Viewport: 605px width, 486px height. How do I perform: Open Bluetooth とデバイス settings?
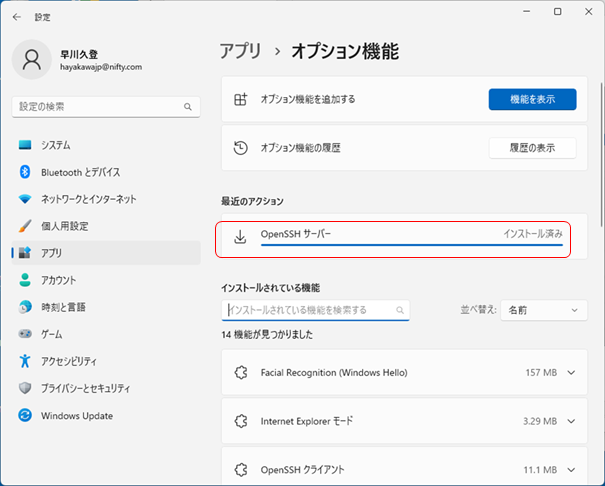[x=80, y=172]
